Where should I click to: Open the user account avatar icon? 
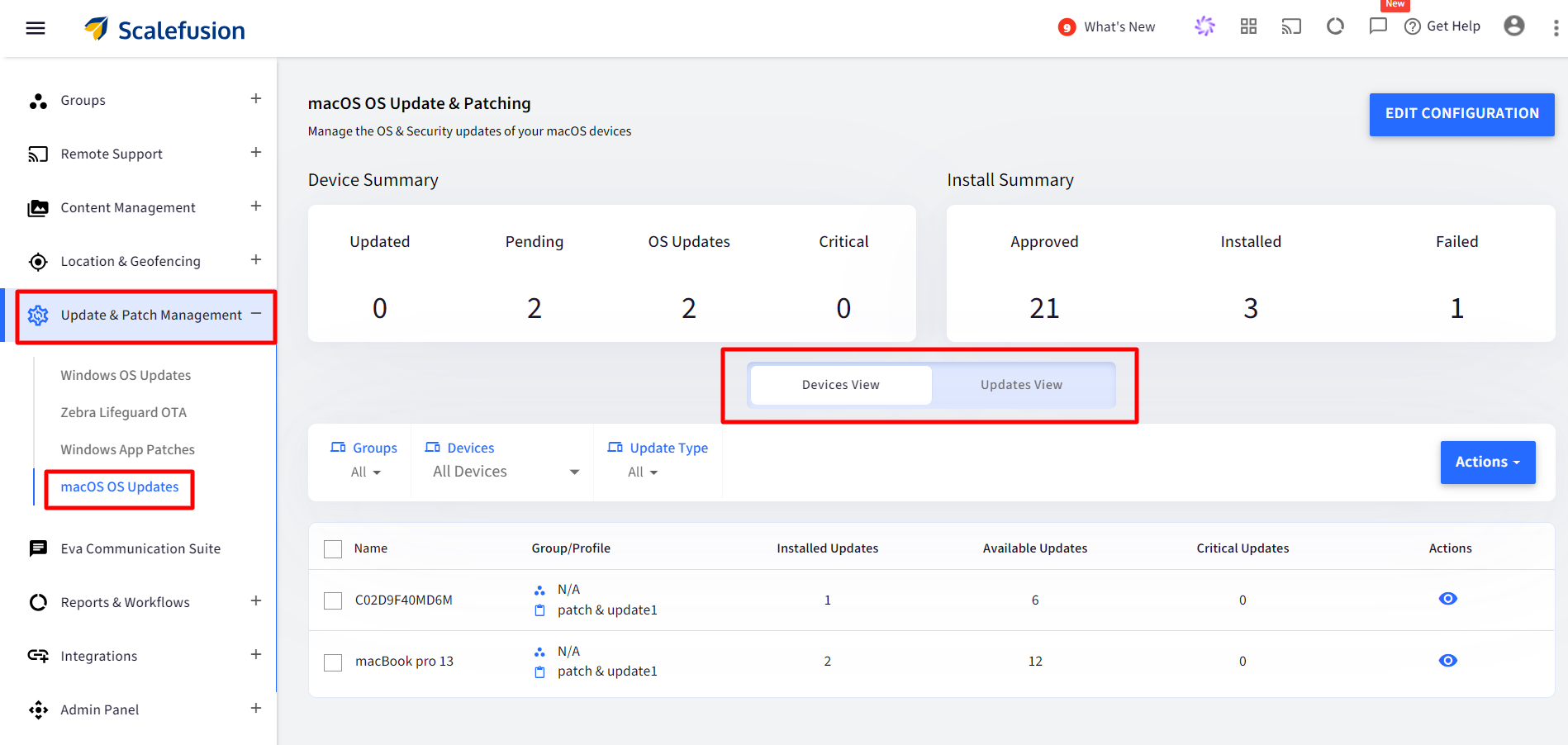(x=1514, y=26)
